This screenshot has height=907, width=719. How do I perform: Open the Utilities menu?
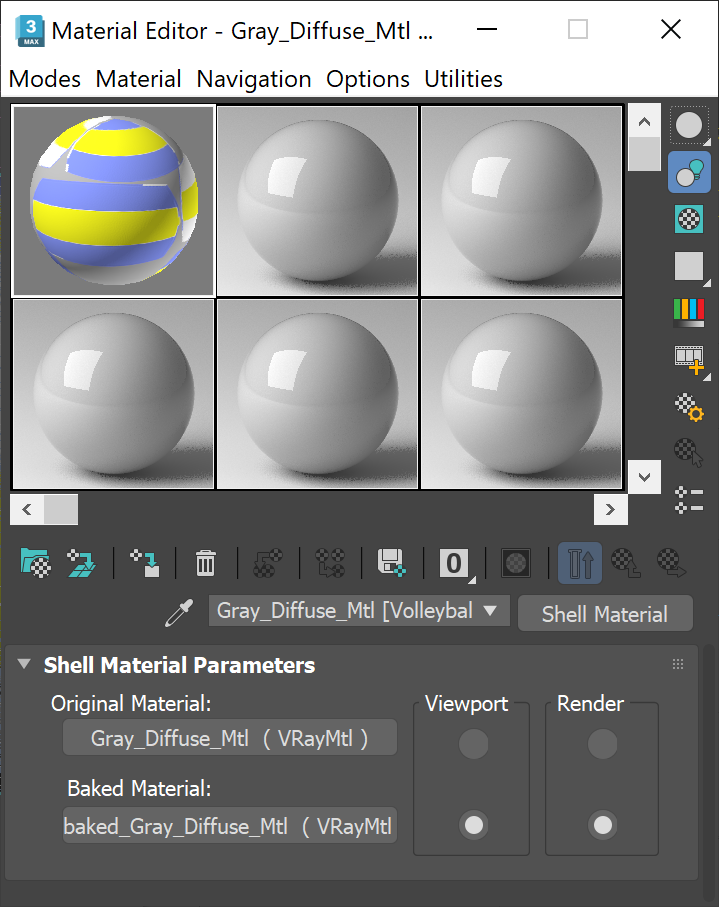pyautogui.click(x=463, y=79)
